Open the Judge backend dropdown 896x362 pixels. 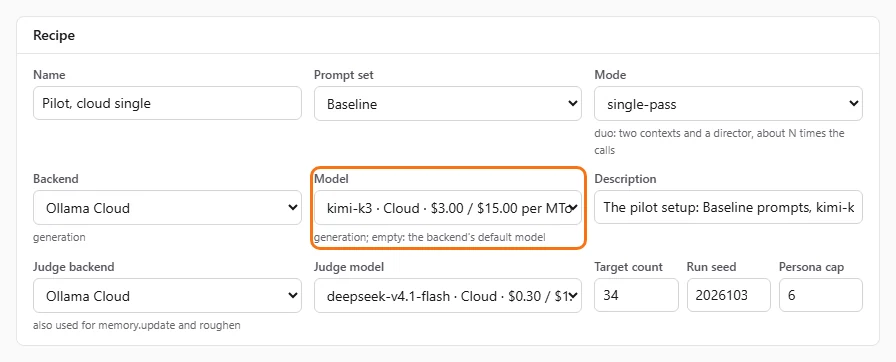[x=167, y=295]
